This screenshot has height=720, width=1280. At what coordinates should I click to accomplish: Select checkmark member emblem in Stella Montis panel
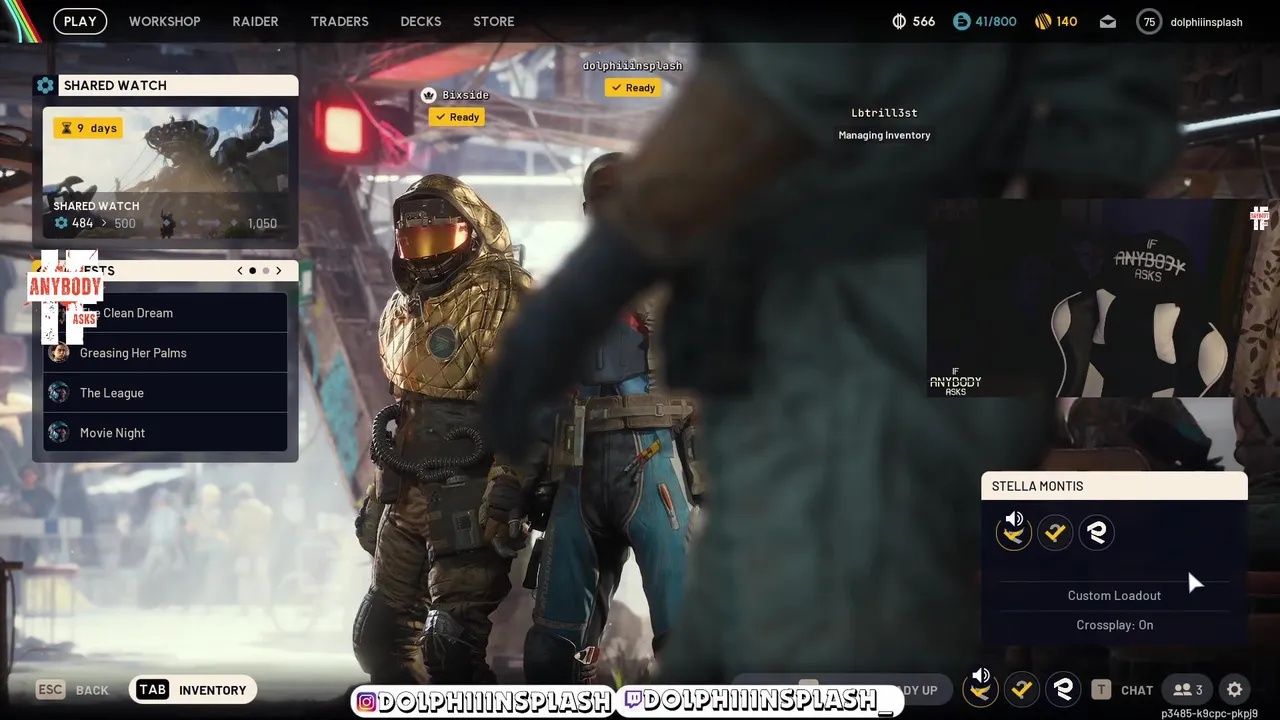tap(1055, 533)
